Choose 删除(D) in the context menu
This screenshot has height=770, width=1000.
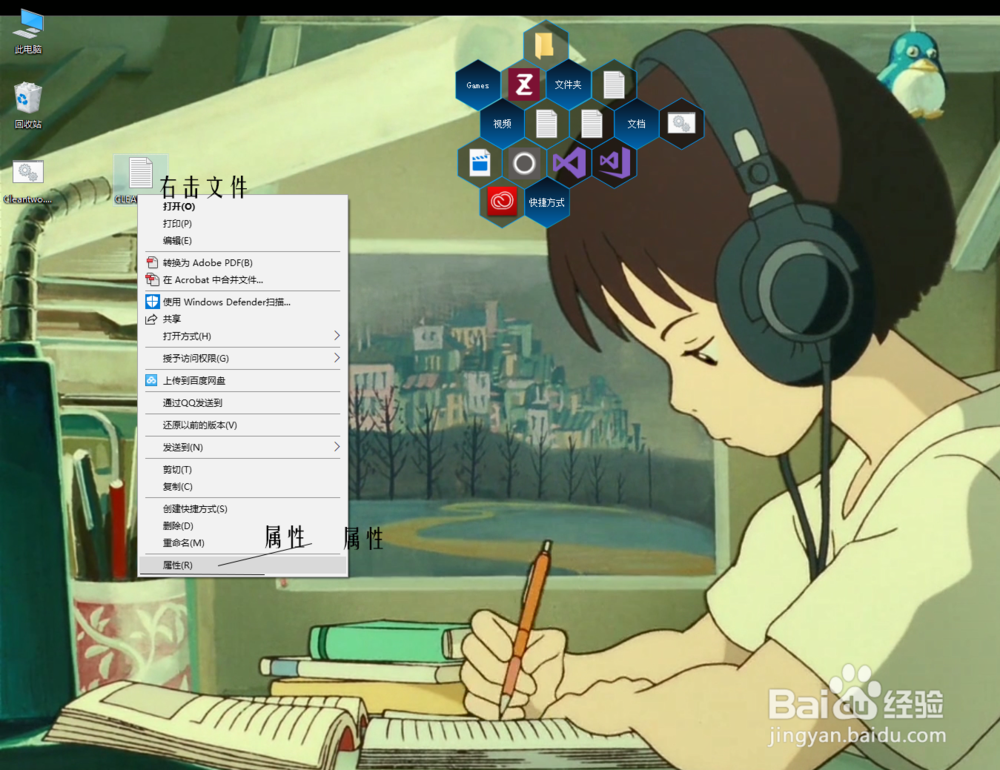click(x=243, y=526)
